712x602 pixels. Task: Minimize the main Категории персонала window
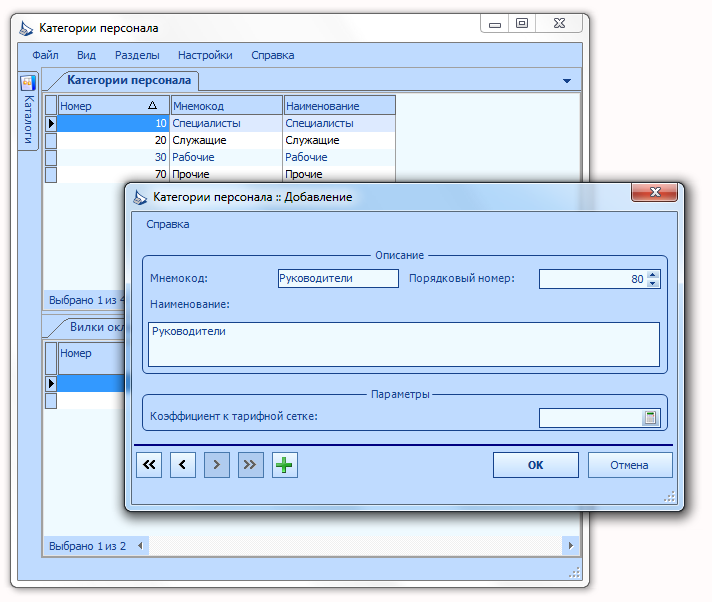494,24
